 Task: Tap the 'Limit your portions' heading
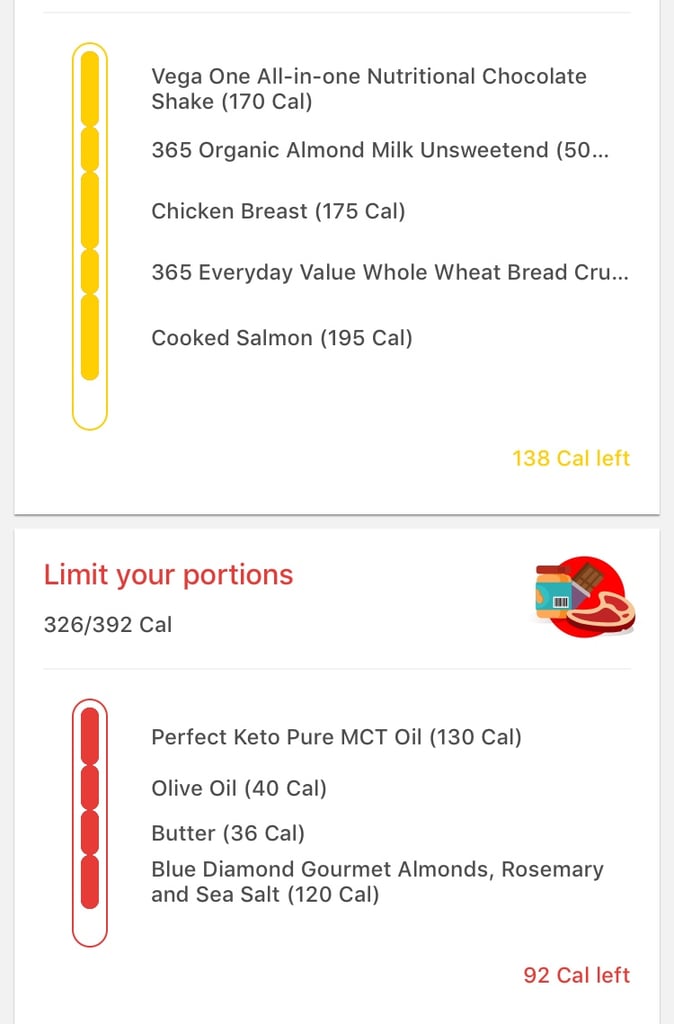pos(168,575)
